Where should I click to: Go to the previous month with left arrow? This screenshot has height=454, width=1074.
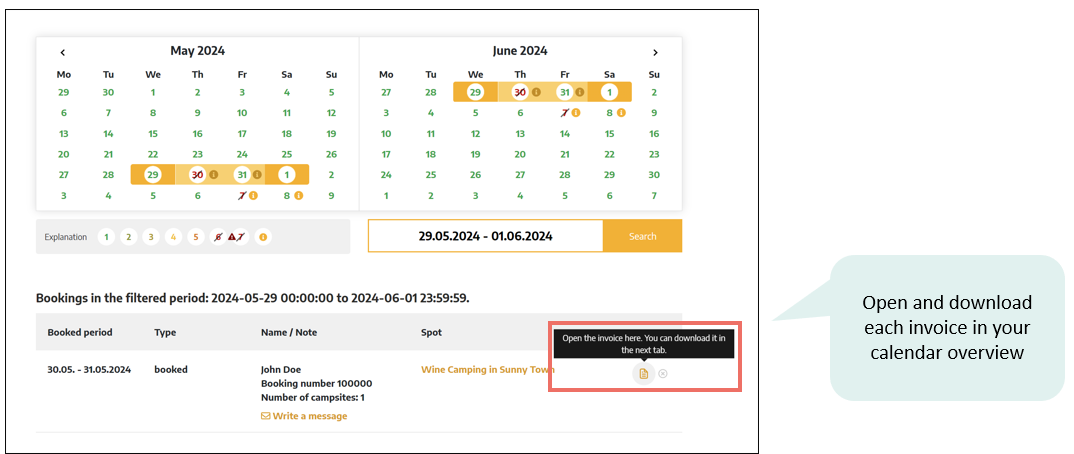tap(62, 52)
